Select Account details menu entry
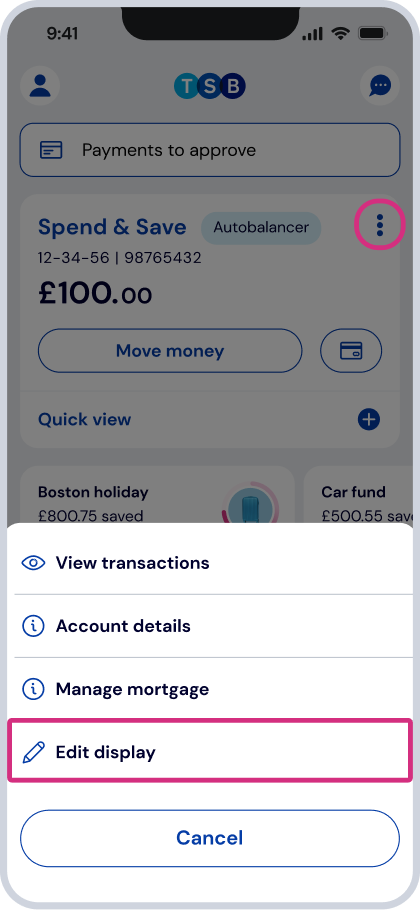 click(x=210, y=626)
